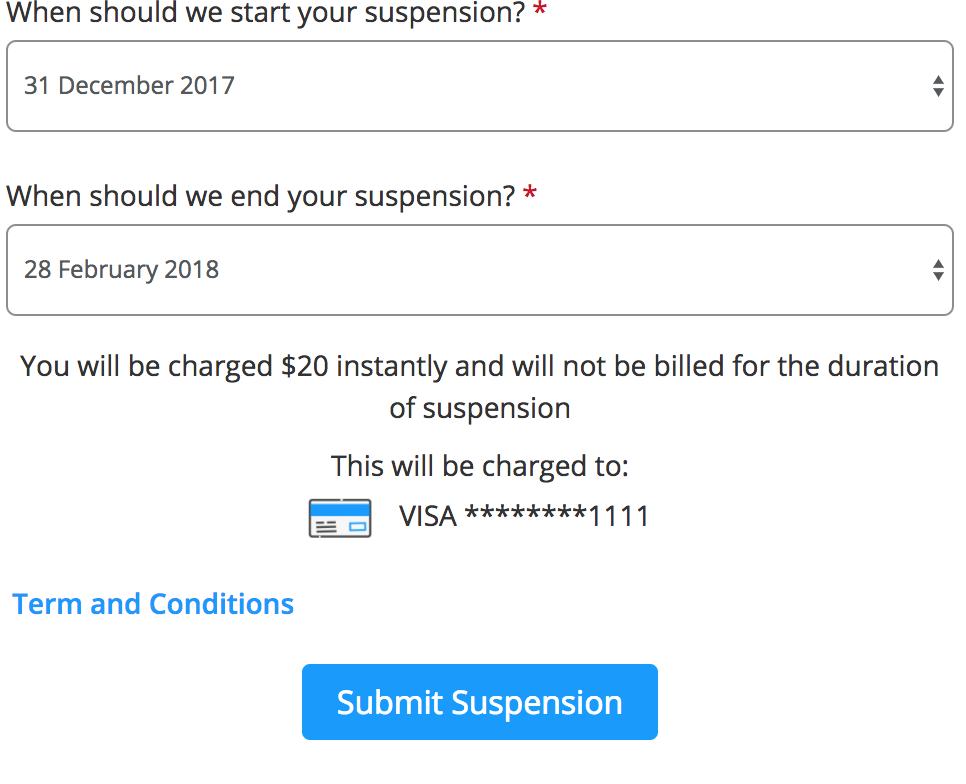Click the "This will be charged to:" text
The image size is (966, 784).
pos(480,467)
